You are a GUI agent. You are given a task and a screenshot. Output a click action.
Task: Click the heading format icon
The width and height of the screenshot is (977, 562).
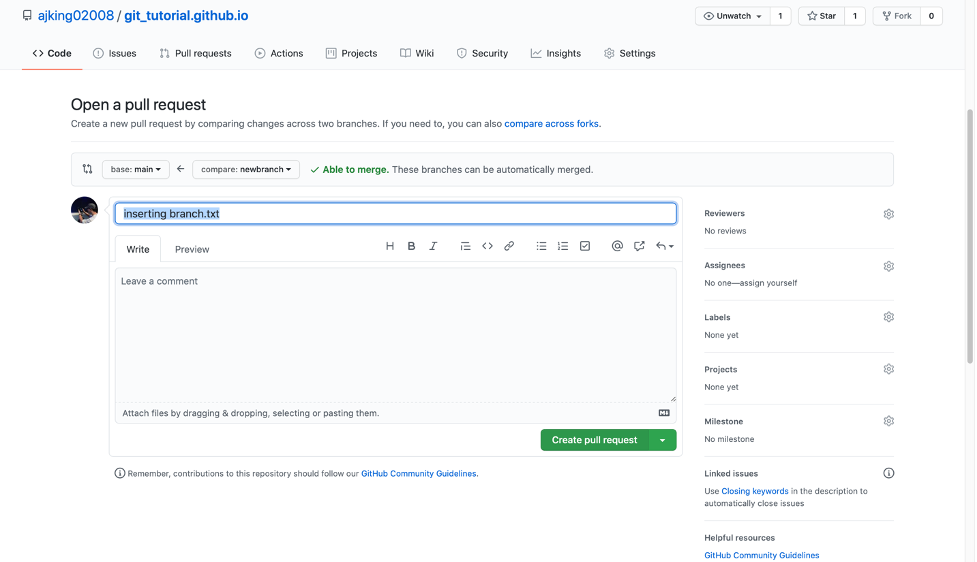tap(390, 246)
